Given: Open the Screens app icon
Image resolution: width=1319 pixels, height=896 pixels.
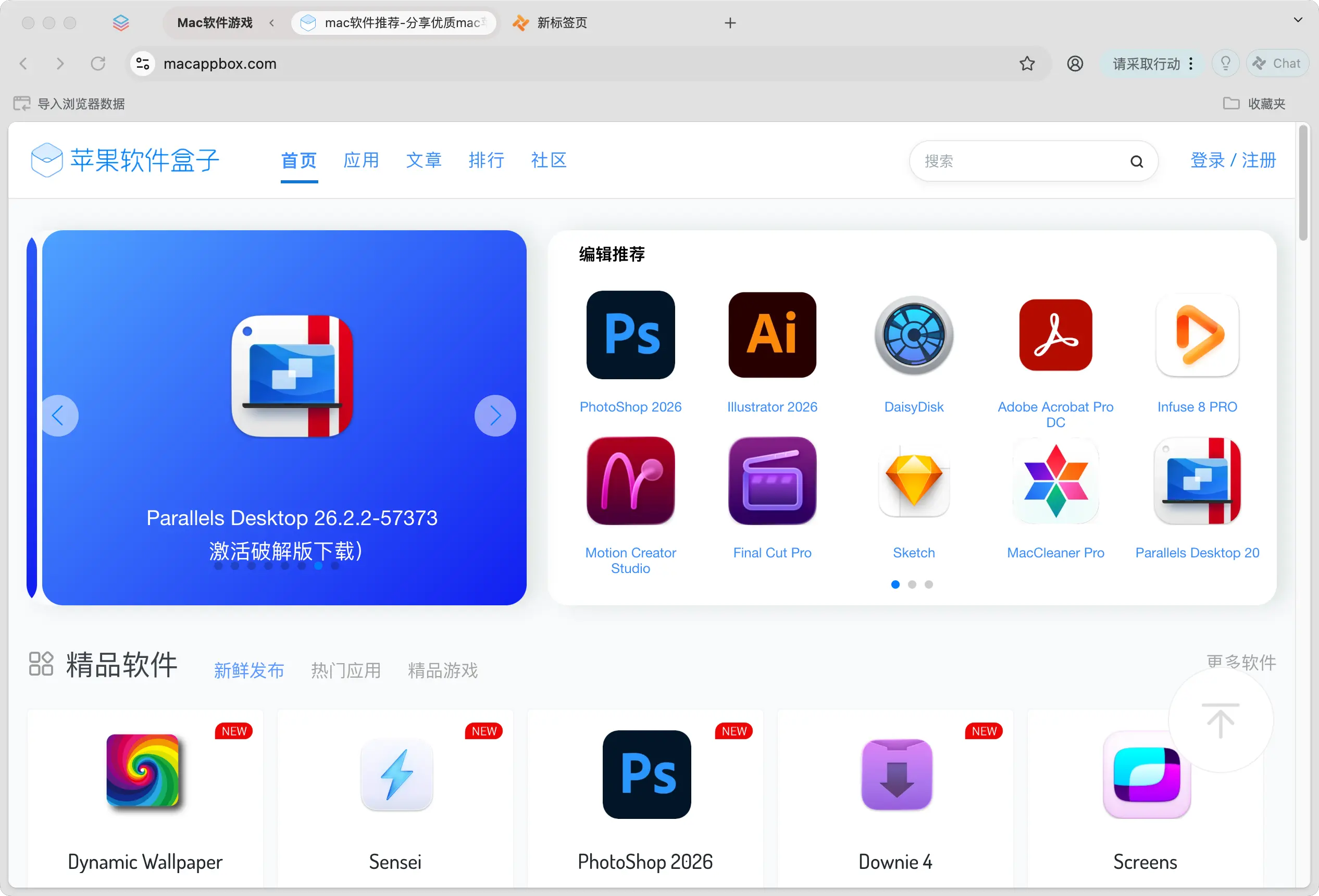Looking at the screenshot, I should tap(1146, 774).
